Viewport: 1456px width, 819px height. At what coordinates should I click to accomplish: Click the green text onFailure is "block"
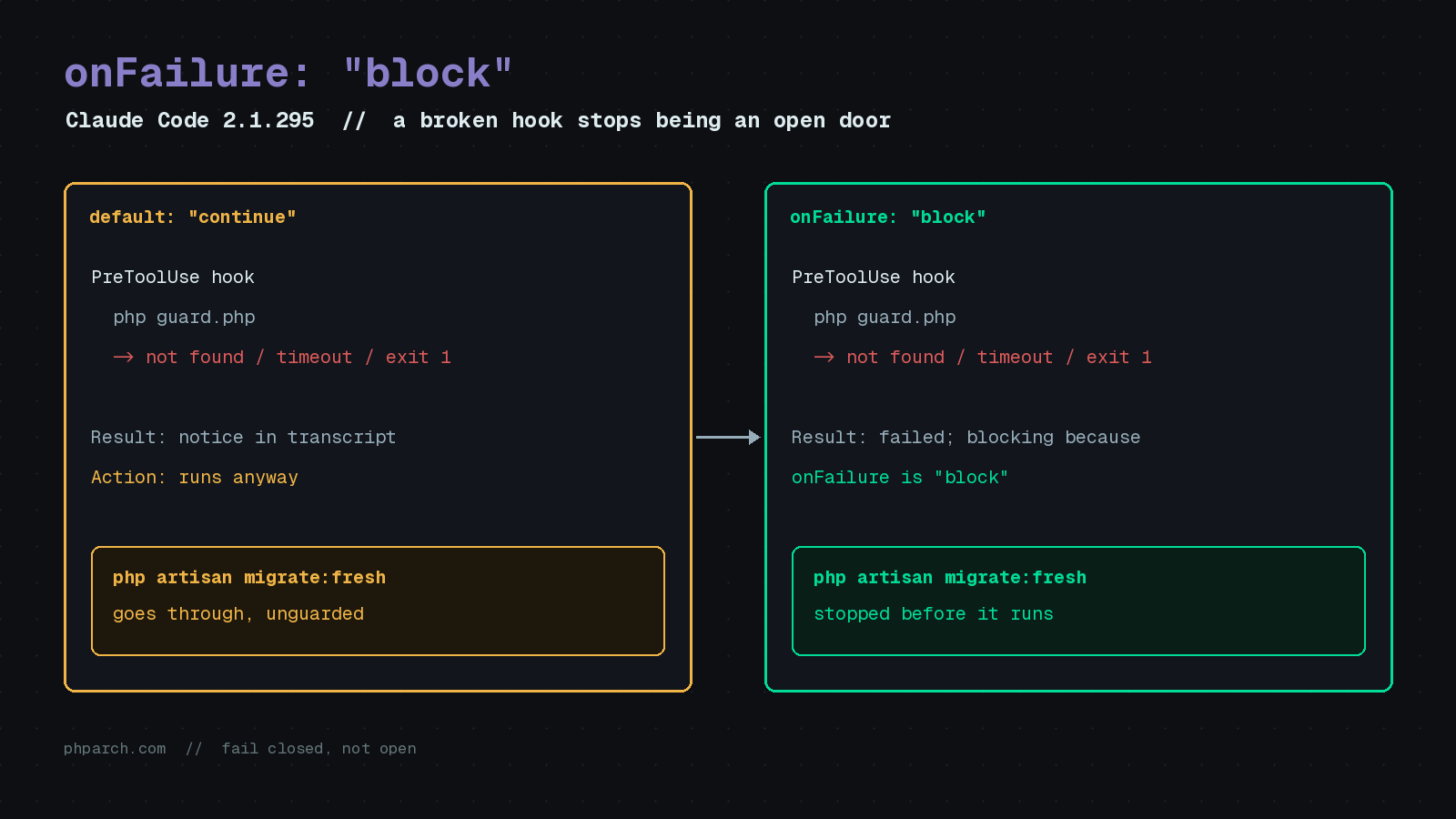point(900,478)
